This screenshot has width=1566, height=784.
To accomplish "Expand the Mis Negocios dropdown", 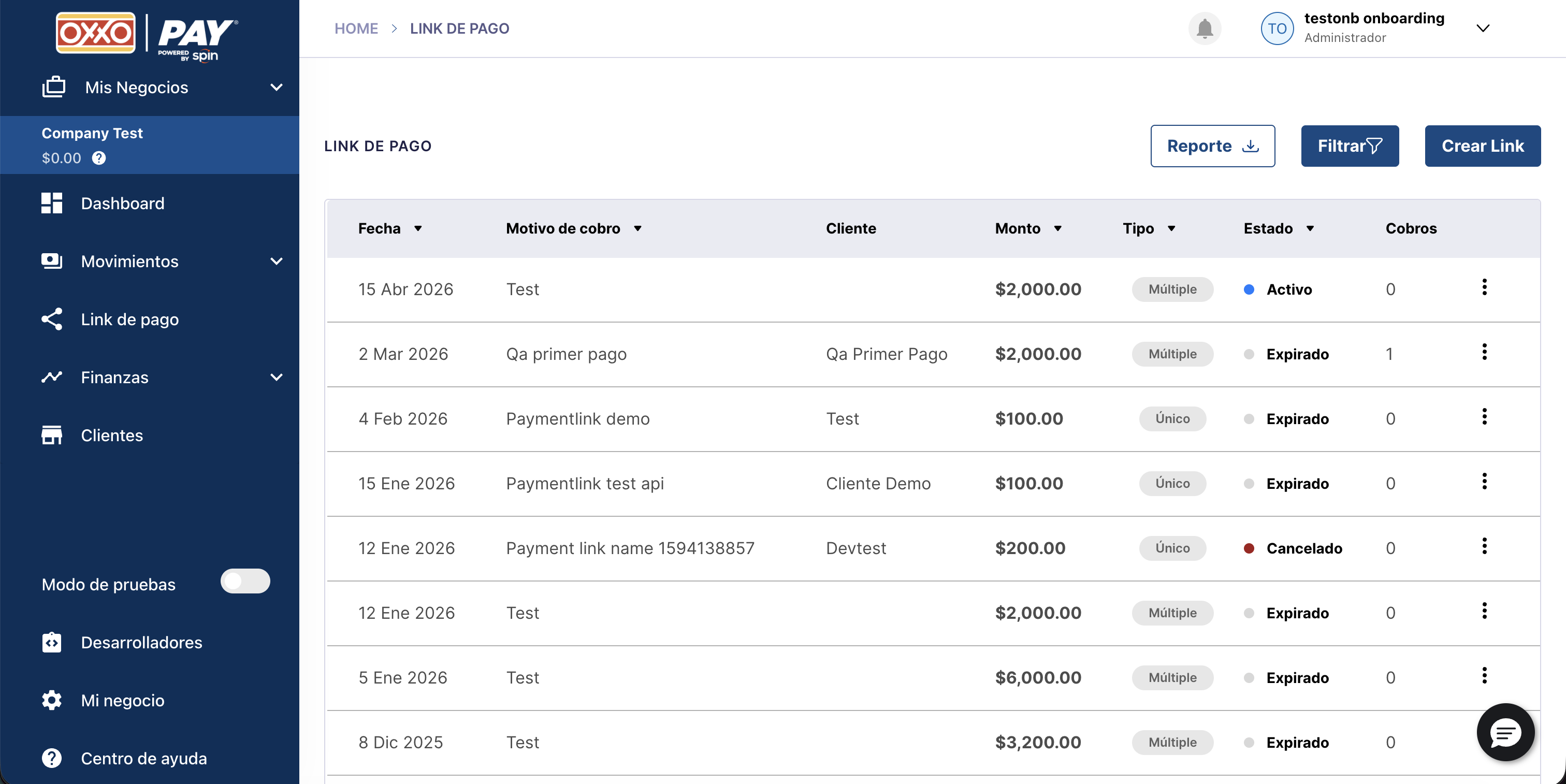I will 276,88.
